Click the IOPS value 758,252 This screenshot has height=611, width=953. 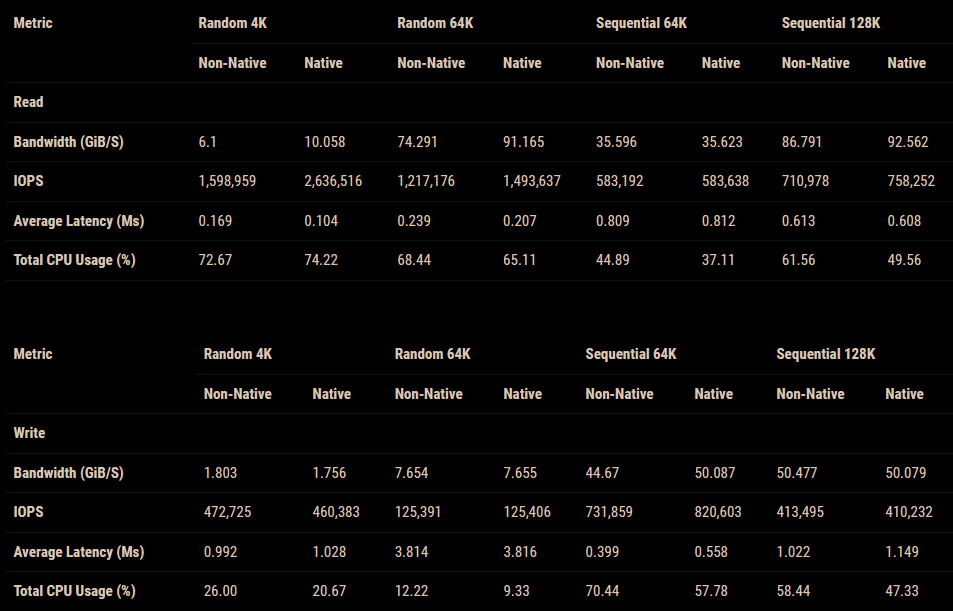click(911, 181)
